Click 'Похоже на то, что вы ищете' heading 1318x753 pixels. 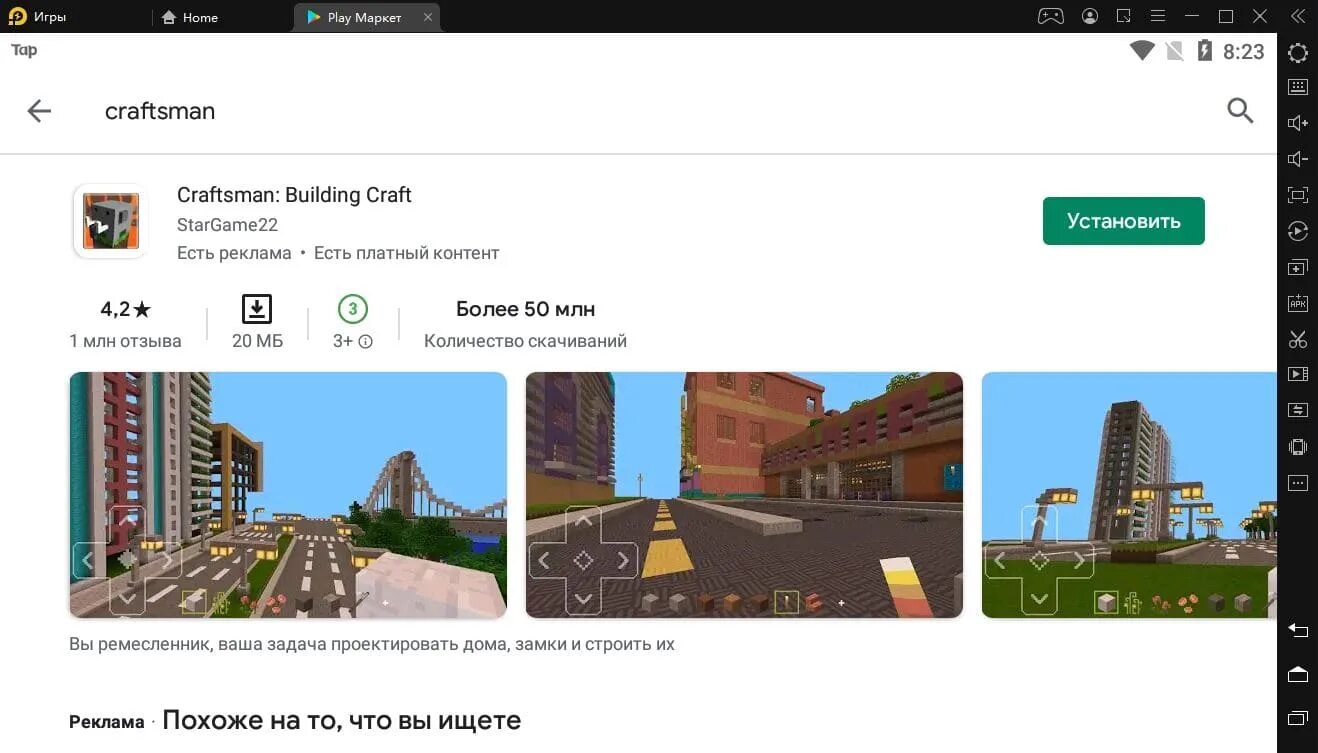[342, 720]
